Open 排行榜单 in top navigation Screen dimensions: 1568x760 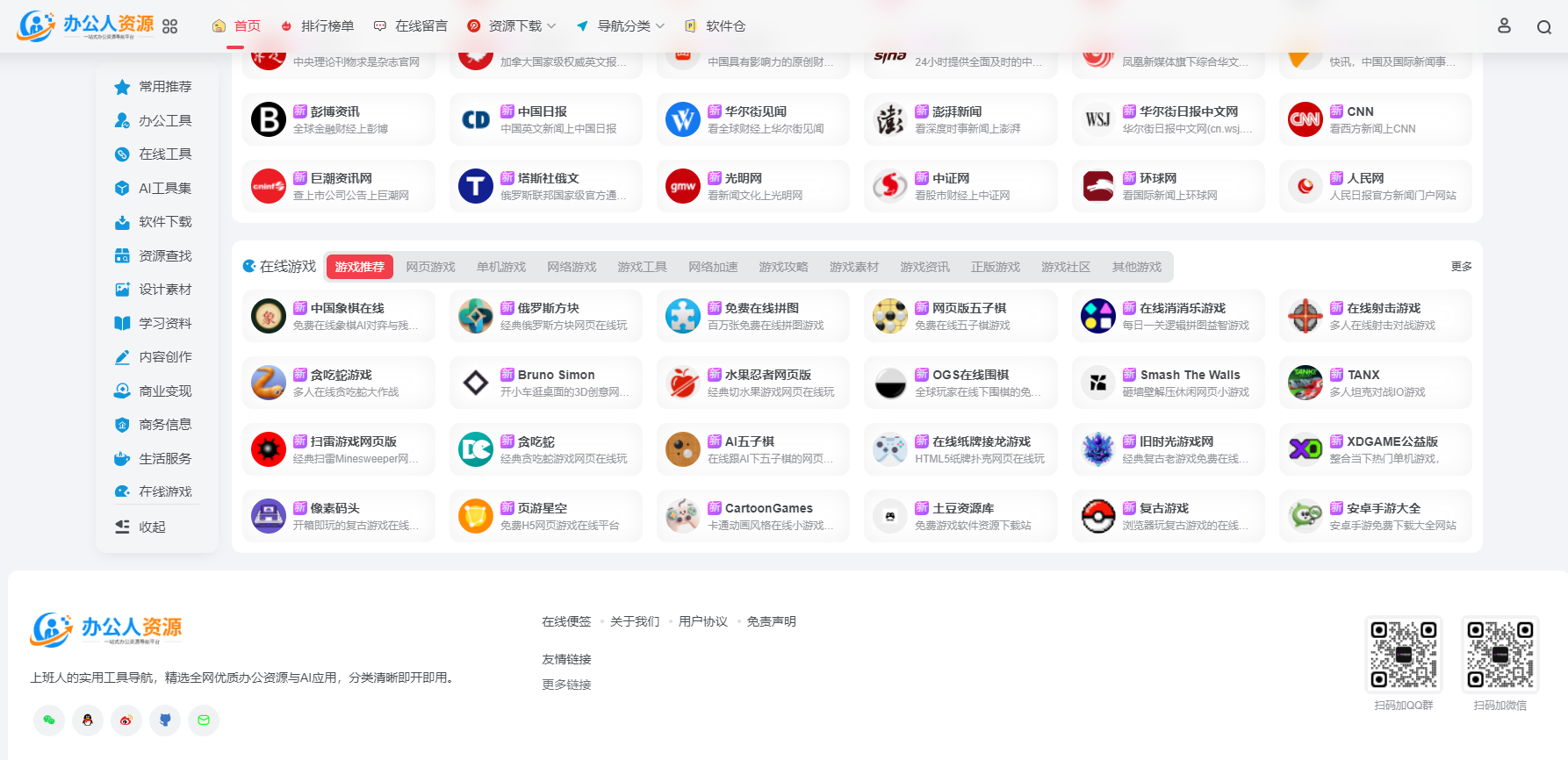coord(317,26)
